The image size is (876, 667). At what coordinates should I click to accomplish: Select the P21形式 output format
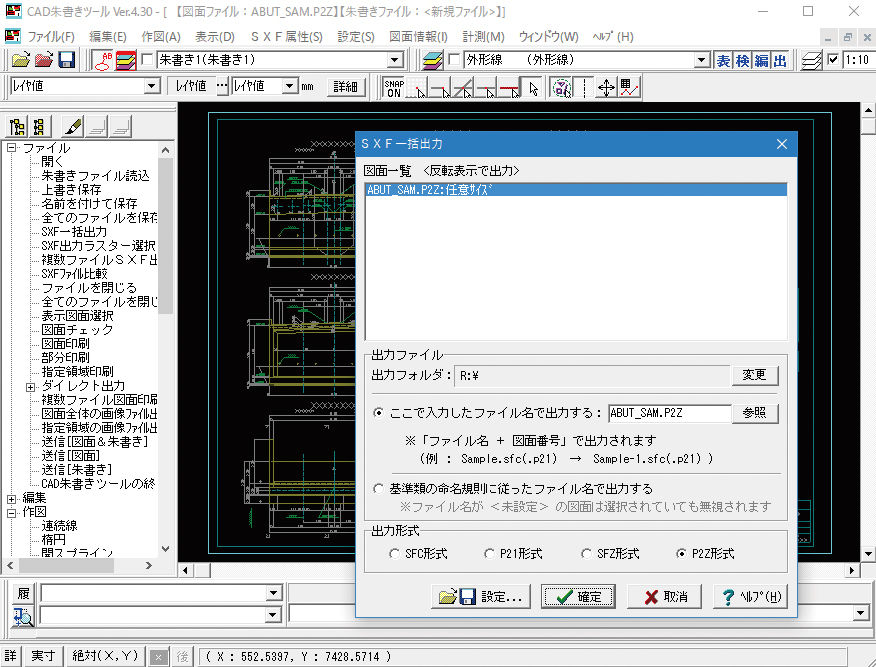[x=489, y=553]
